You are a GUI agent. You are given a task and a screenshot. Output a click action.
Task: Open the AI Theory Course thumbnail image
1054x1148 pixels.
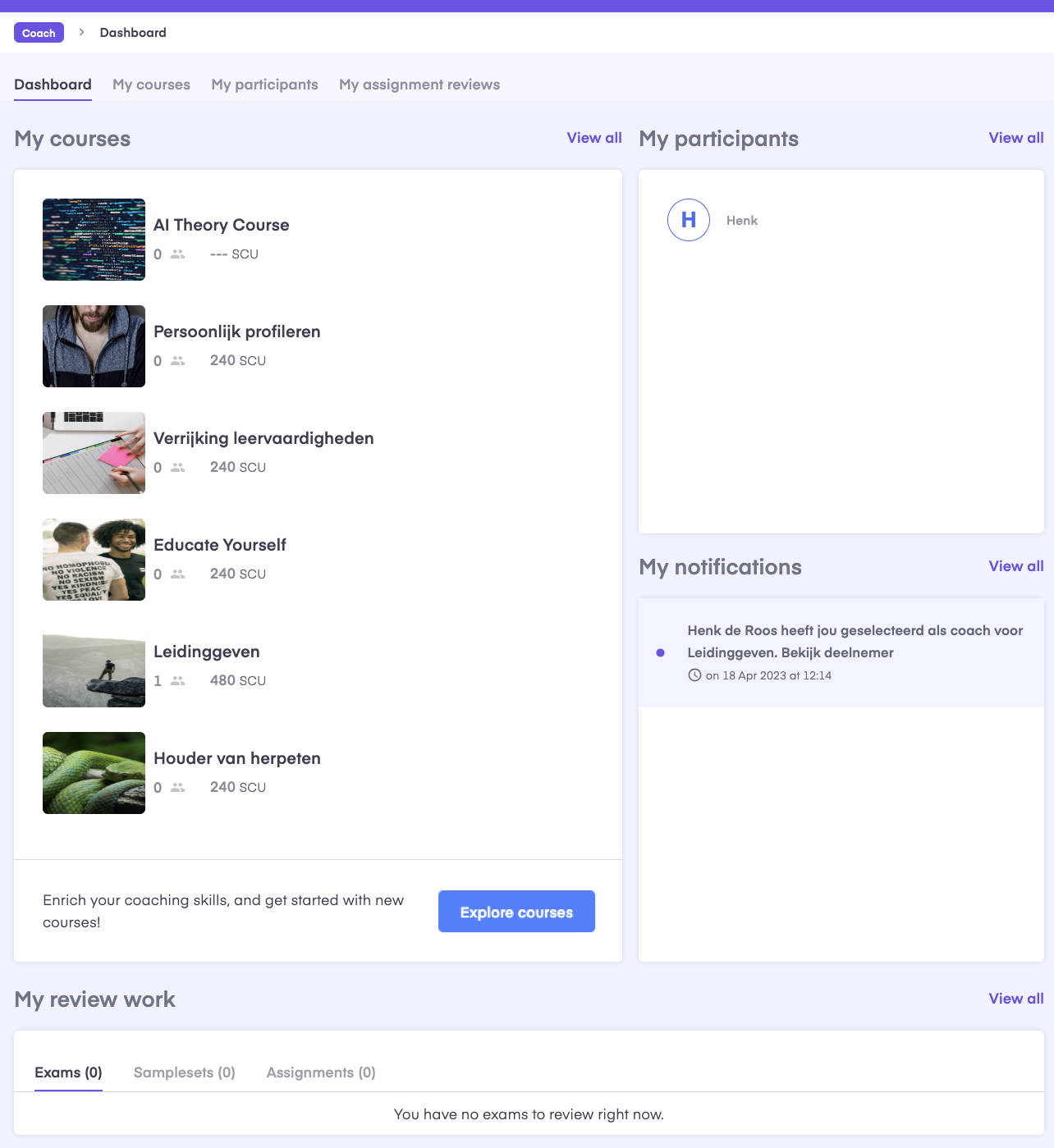click(94, 240)
